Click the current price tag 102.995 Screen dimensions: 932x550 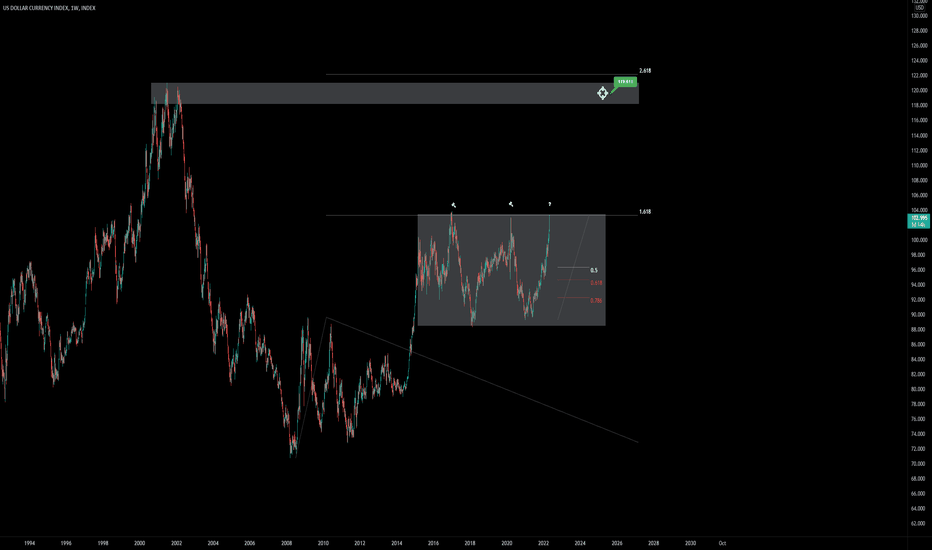coord(919,221)
